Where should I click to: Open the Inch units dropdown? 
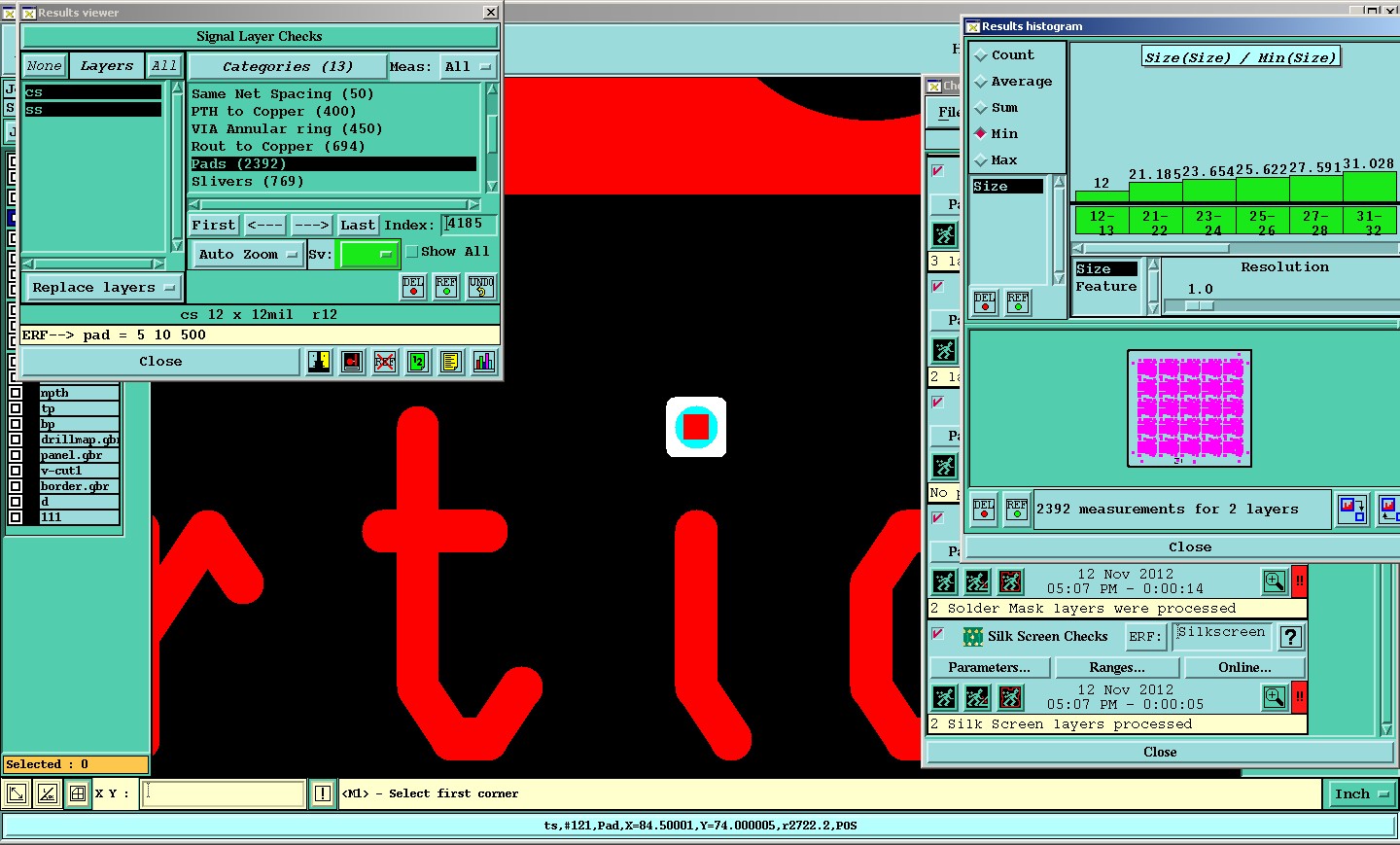(1360, 793)
